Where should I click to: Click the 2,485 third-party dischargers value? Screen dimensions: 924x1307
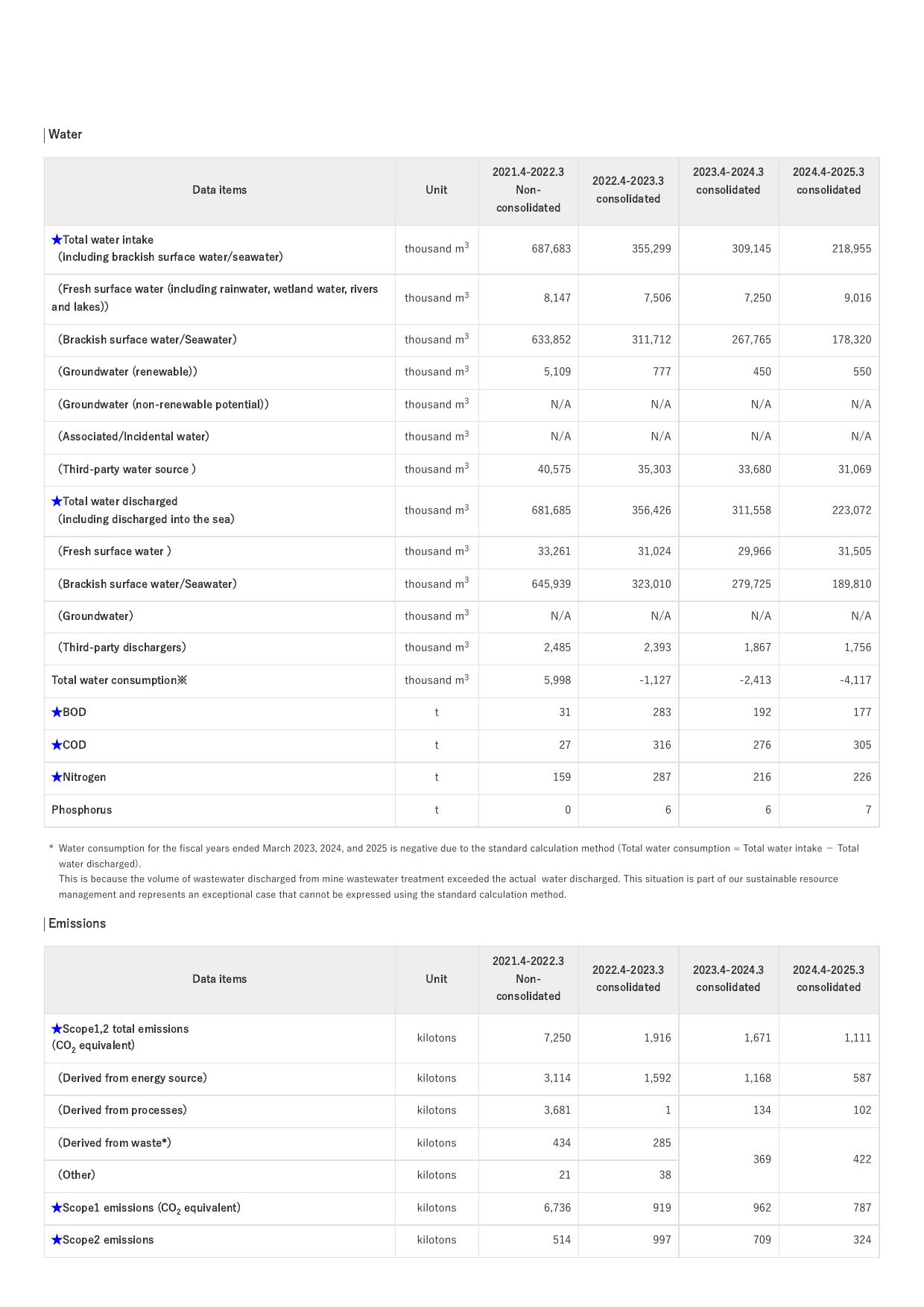557,648
